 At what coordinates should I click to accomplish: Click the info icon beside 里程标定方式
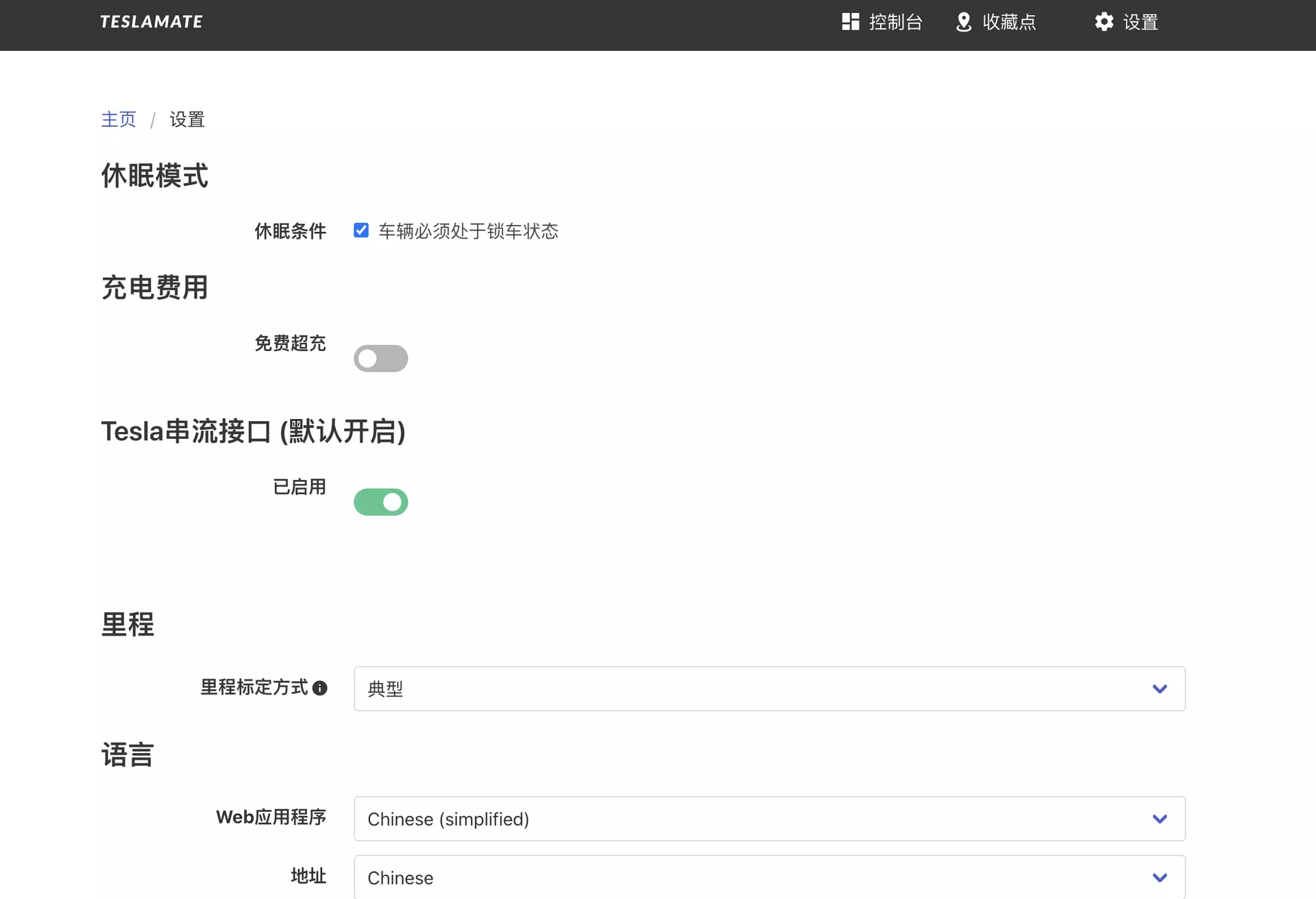pyautogui.click(x=320, y=688)
